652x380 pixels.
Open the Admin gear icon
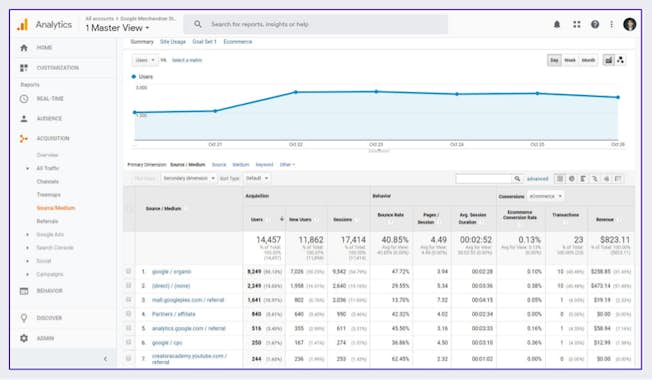coord(24,338)
